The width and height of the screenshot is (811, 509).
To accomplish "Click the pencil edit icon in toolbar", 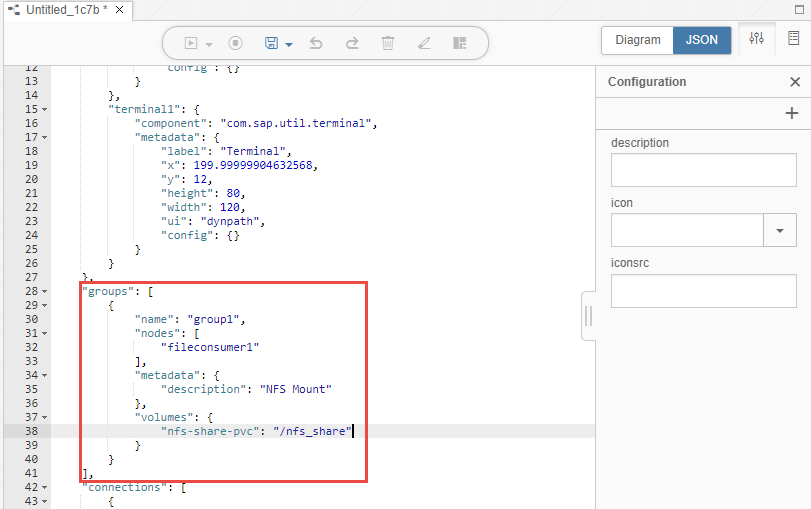I will point(424,44).
